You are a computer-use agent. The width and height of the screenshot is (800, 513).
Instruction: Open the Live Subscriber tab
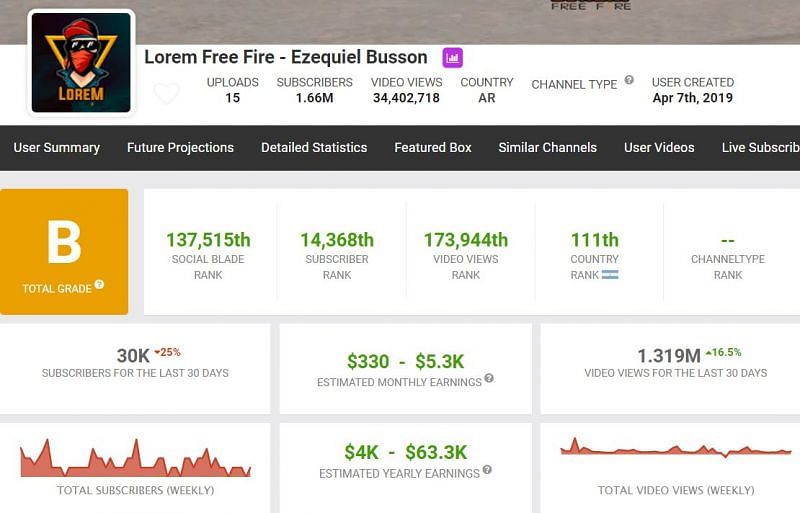coord(760,147)
